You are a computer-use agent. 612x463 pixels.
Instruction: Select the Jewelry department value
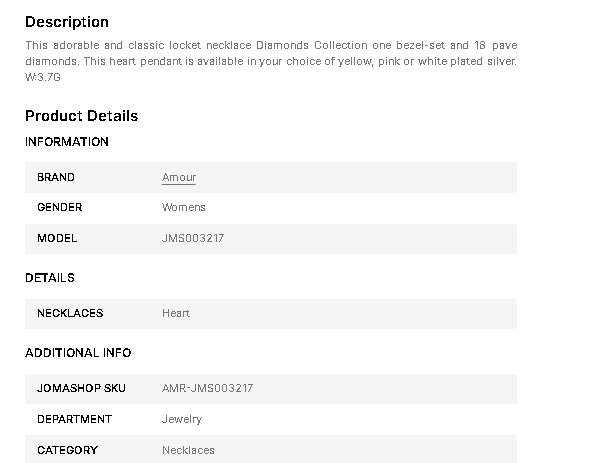[x=182, y=419]
